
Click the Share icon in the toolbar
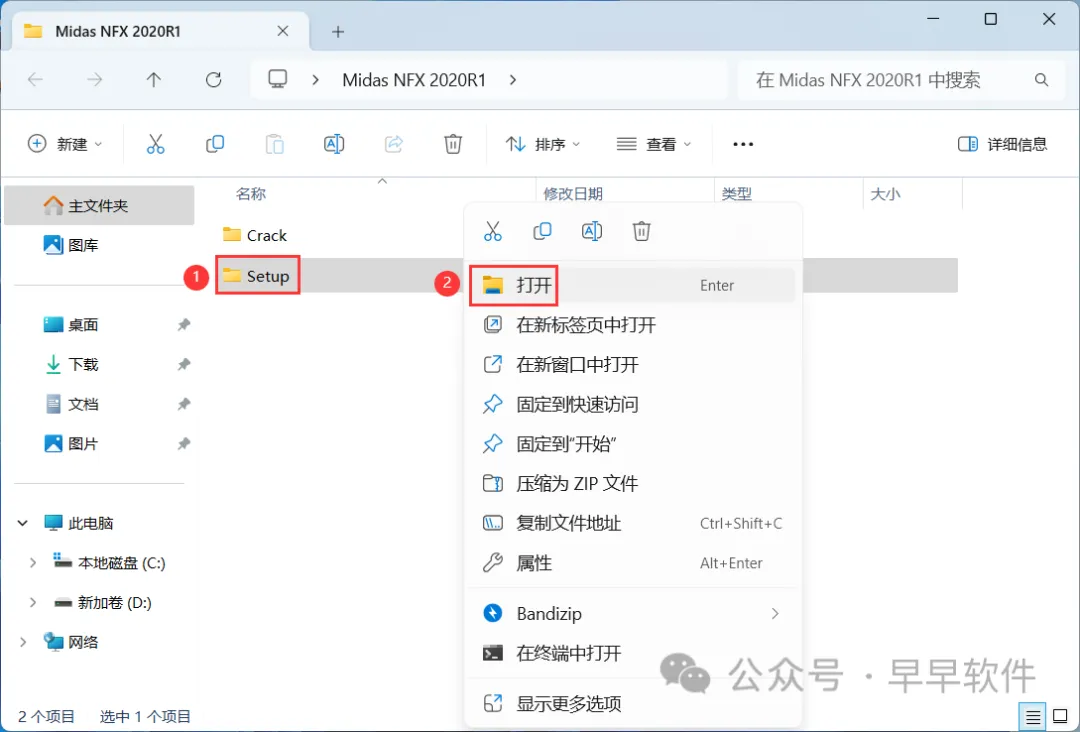[x=393, y=144]
